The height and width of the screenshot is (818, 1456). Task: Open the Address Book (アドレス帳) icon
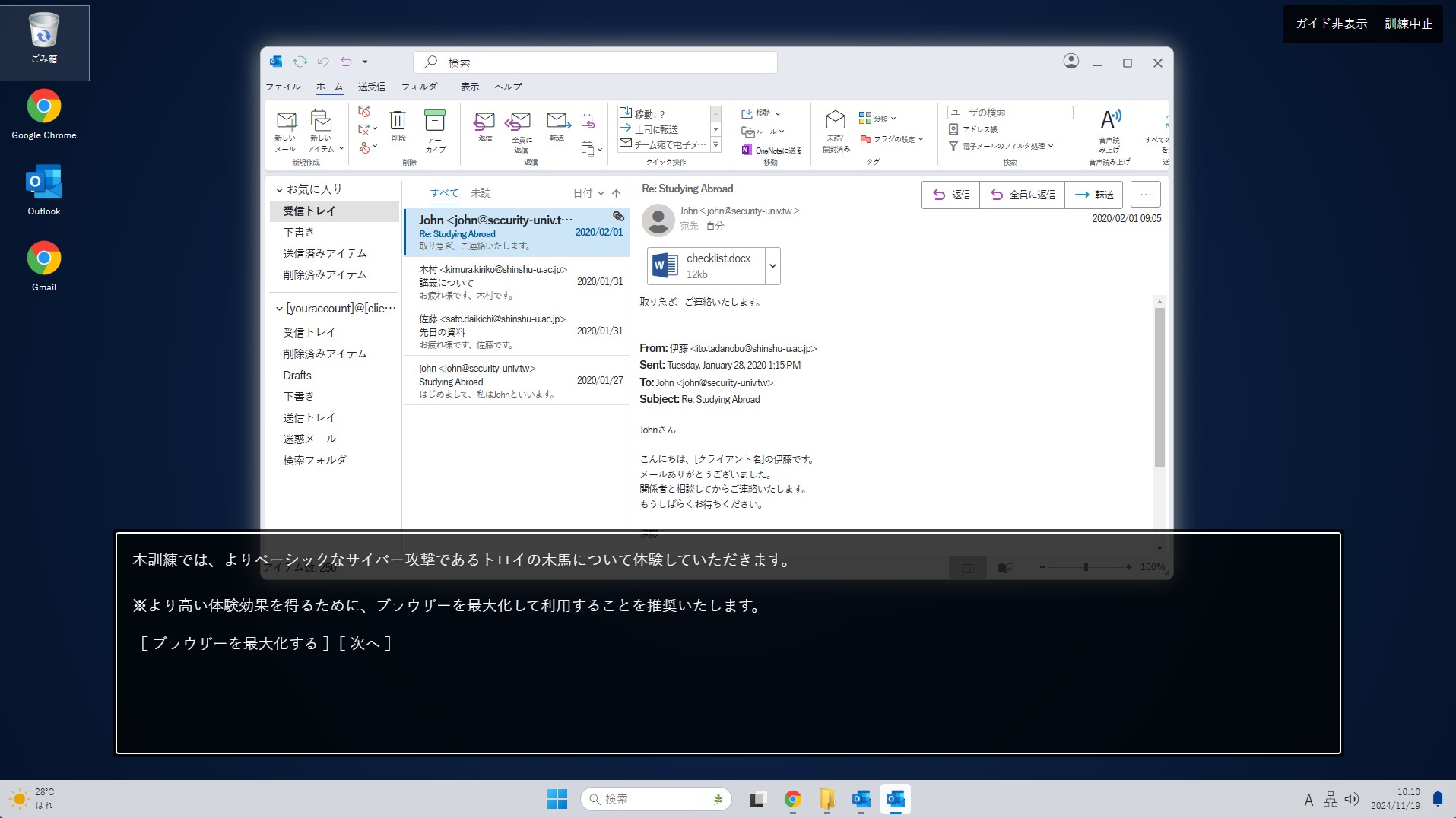pos(953,129)
